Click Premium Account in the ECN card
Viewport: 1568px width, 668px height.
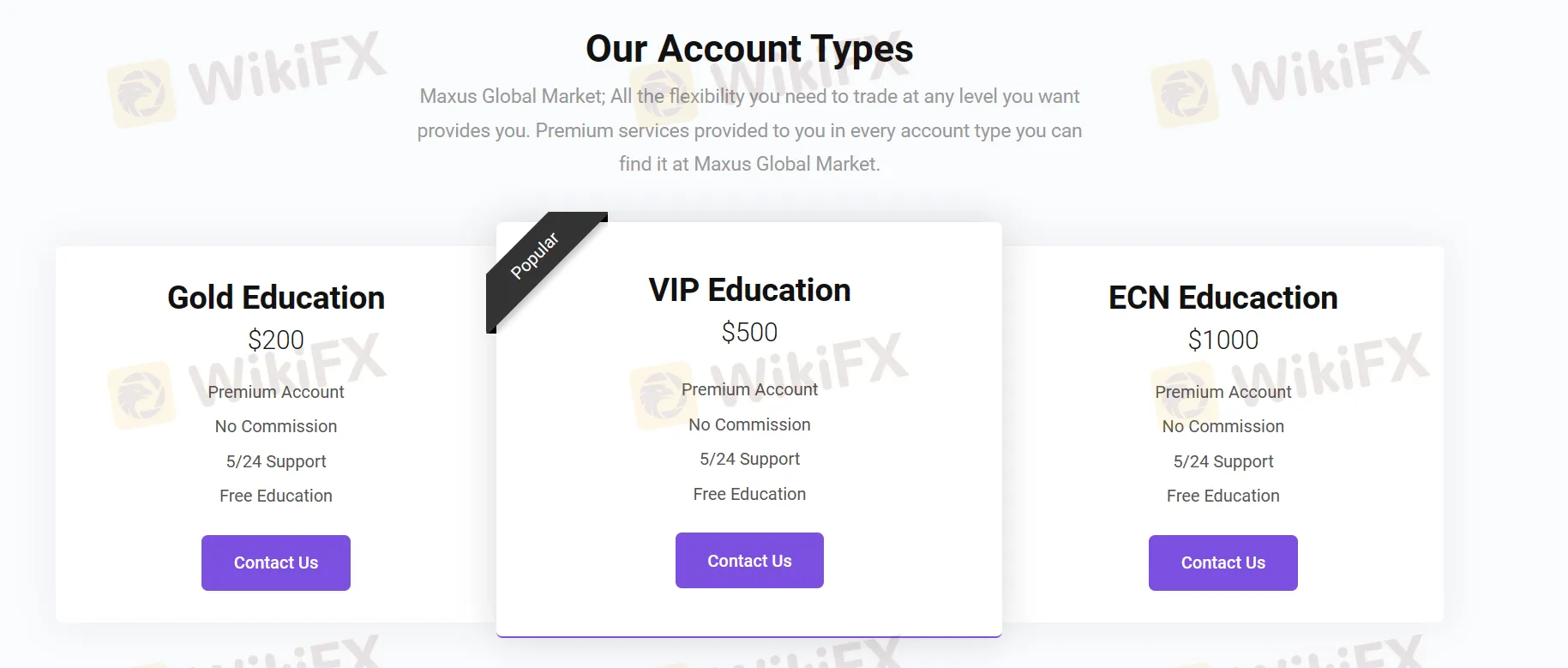point(1223,392)
